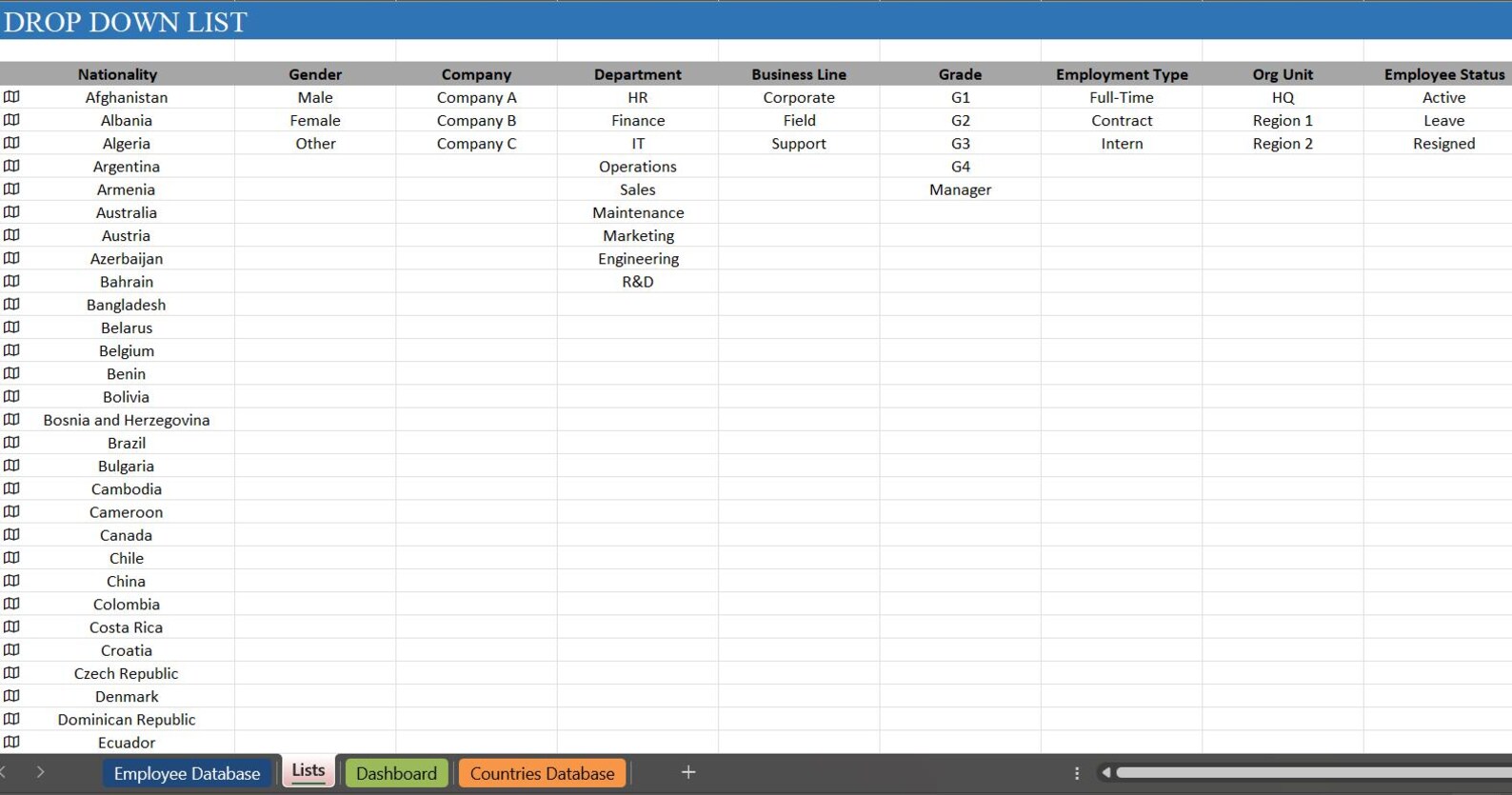The width and height of the screenshot is (1512, 795).
Task: Select the Bosnia and Herzegovina cell
Action: [x=127, y=420]
